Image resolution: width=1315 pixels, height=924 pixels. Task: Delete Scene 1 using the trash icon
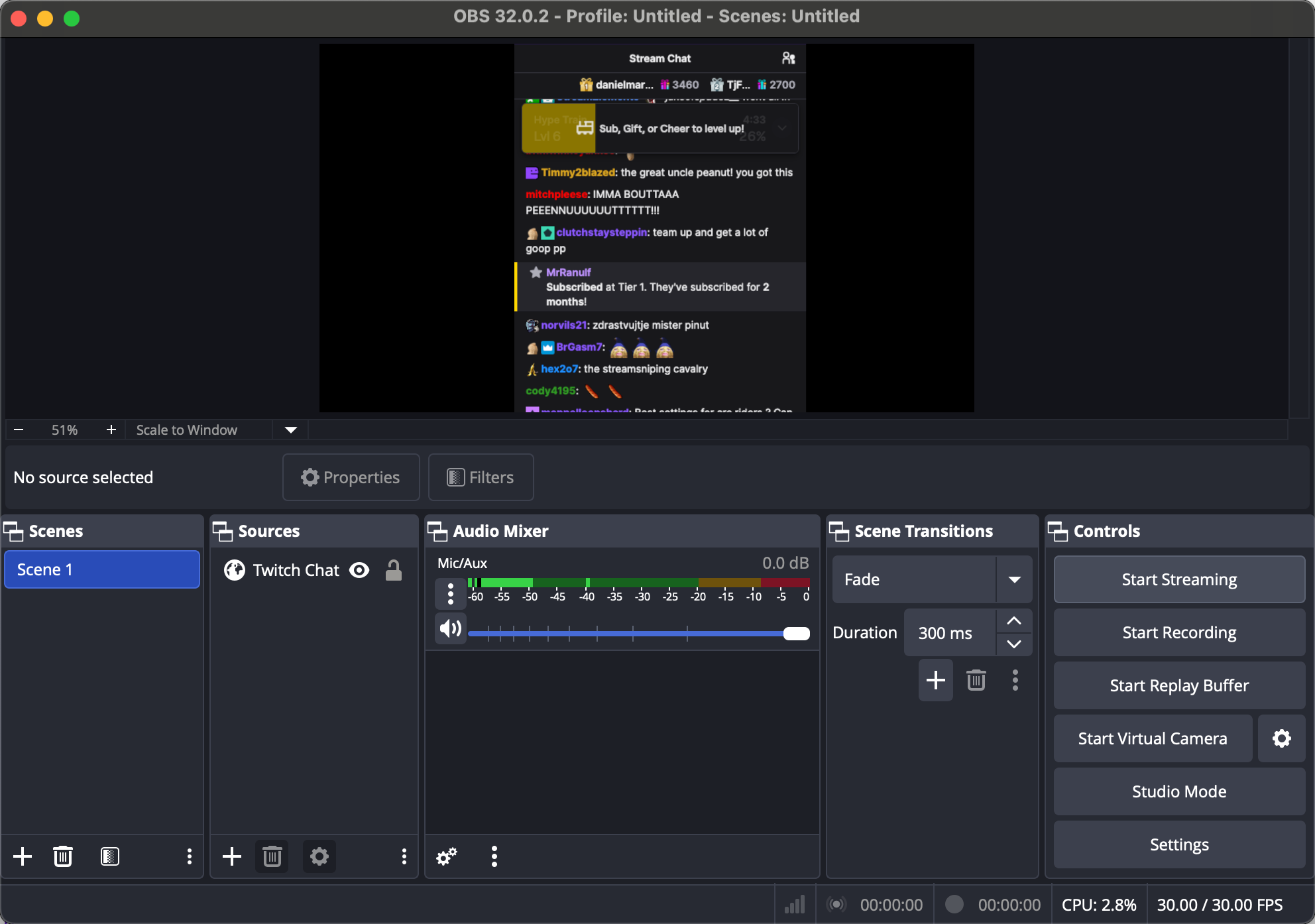63,856
